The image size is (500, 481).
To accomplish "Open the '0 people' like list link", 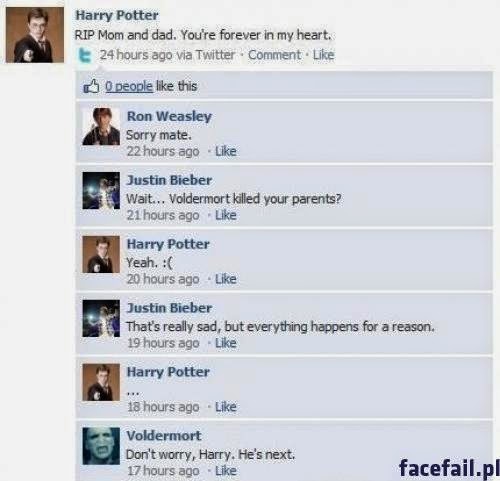I will pyautogui.click(x=129, y=86).
